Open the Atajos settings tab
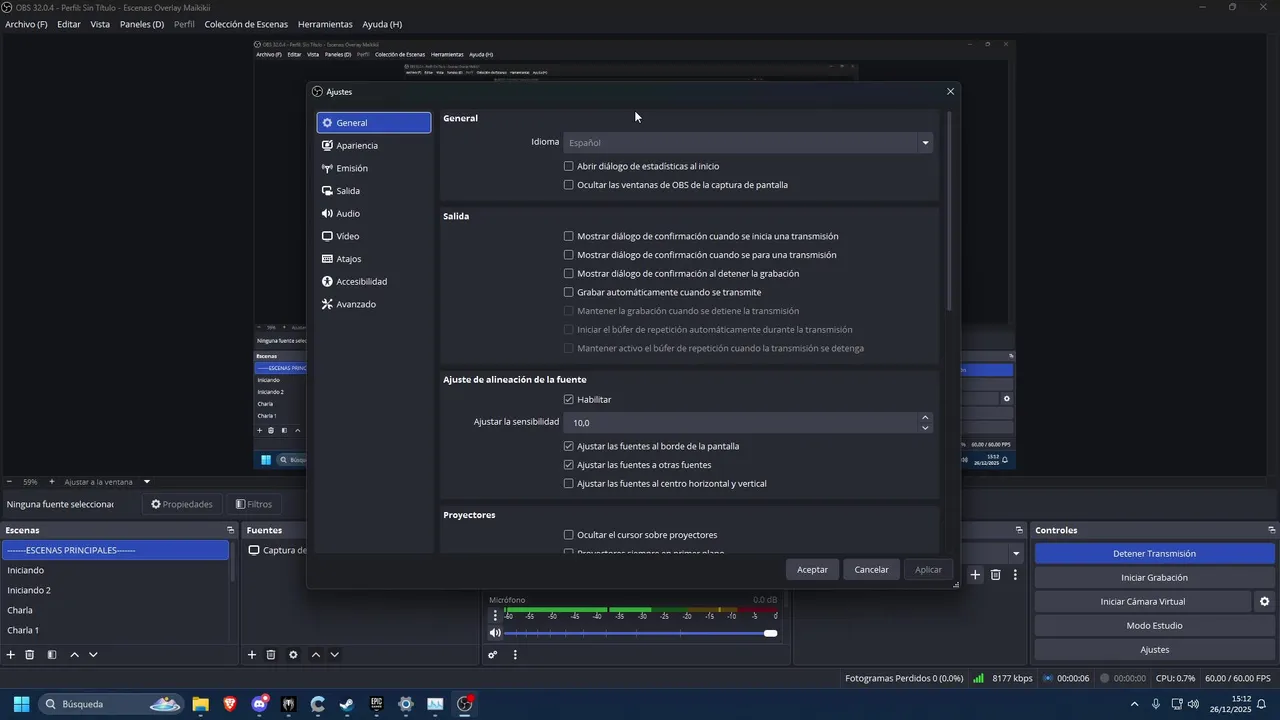Screen dimensions: 1280x720 (374, 259)
